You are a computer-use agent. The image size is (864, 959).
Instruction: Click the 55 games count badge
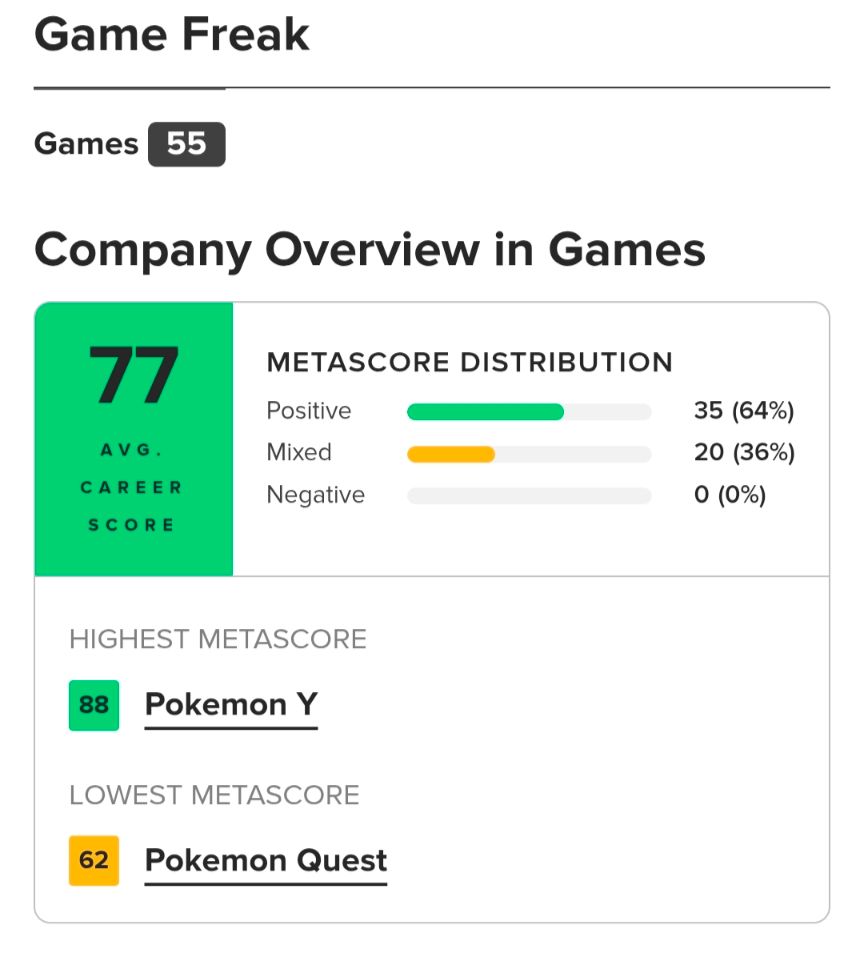[x=186, y=144]
